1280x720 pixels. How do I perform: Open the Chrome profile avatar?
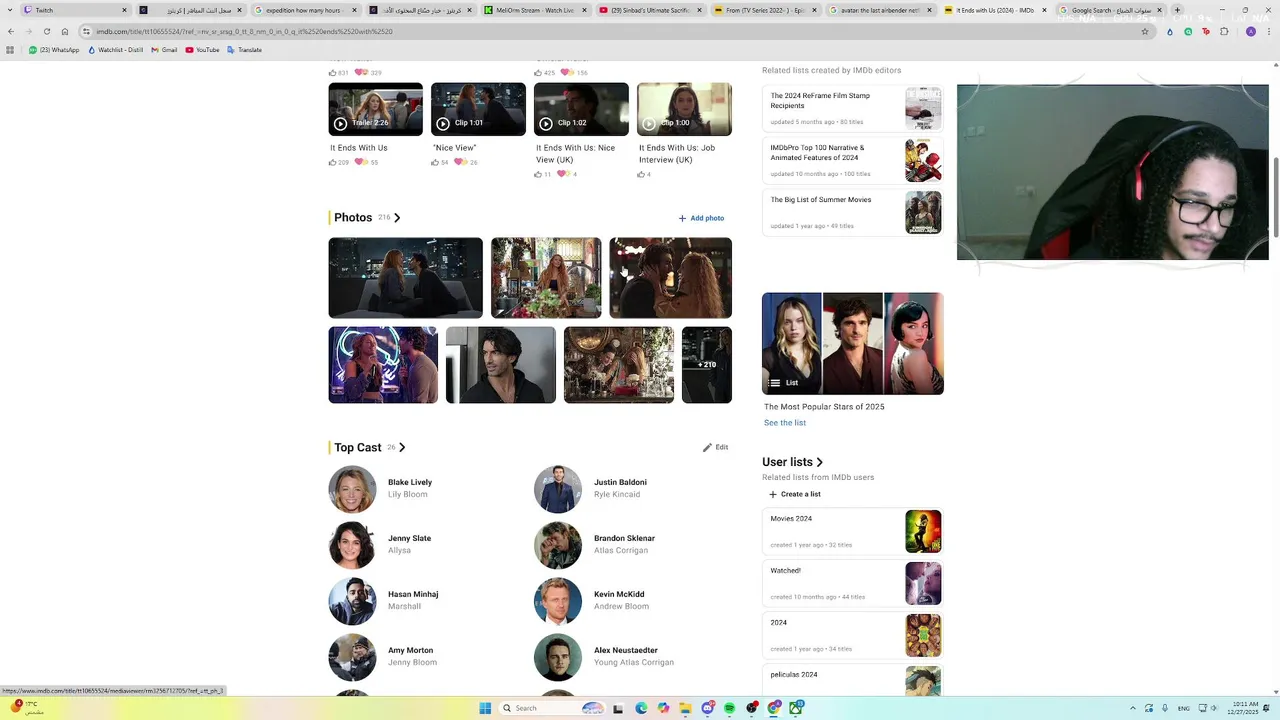point(1250,31)
